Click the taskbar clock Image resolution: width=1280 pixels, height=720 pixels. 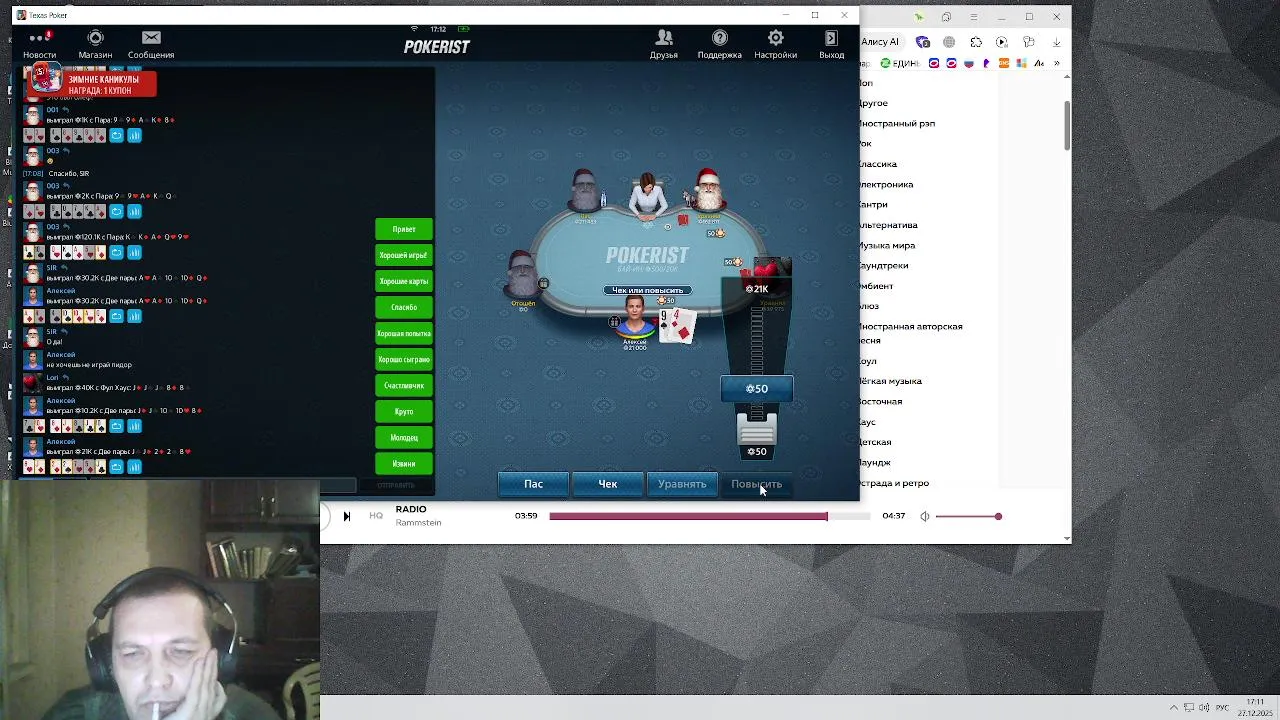tap(1253, 707)
